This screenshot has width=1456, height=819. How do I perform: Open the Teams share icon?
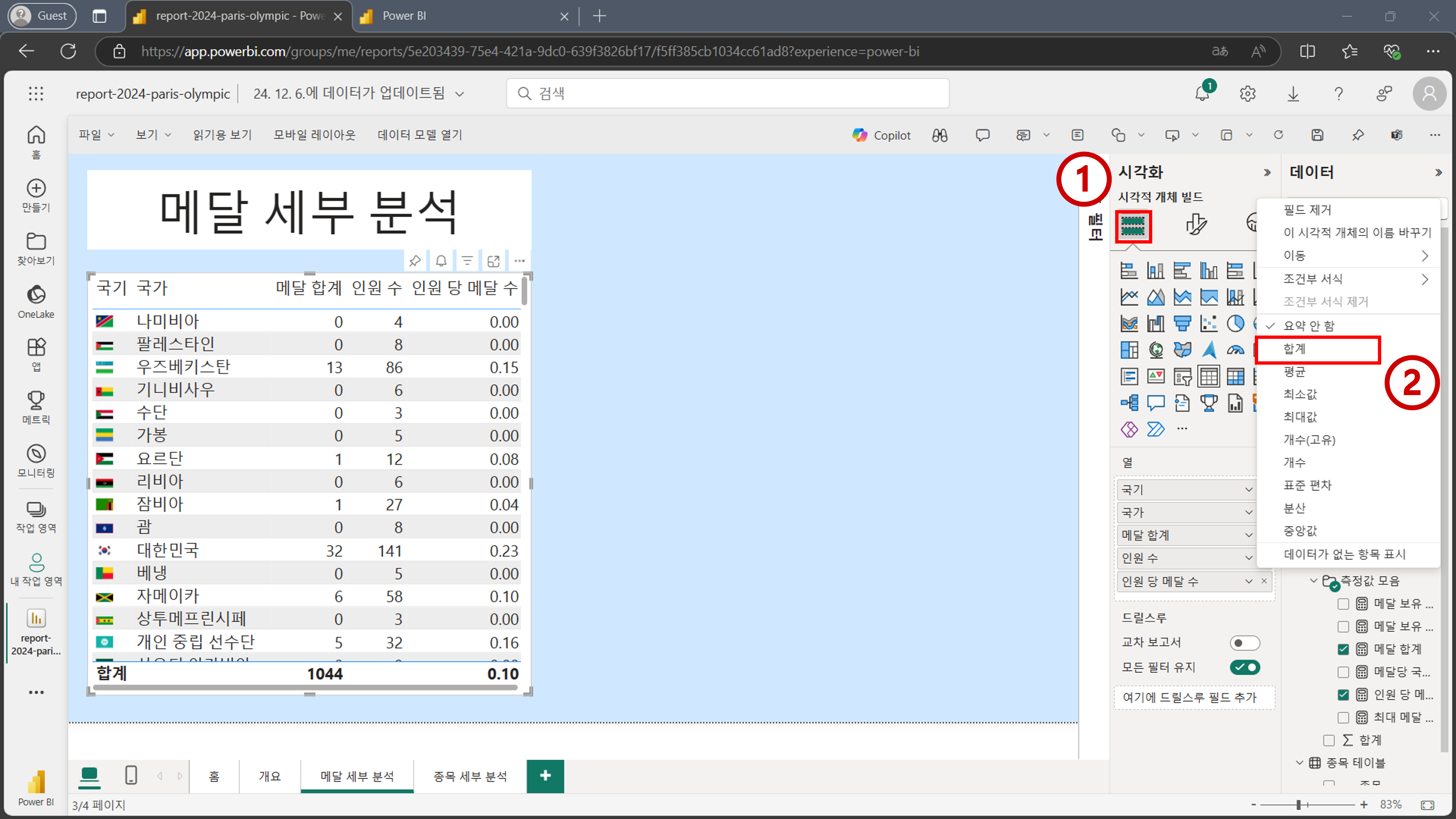(1396, 135)
